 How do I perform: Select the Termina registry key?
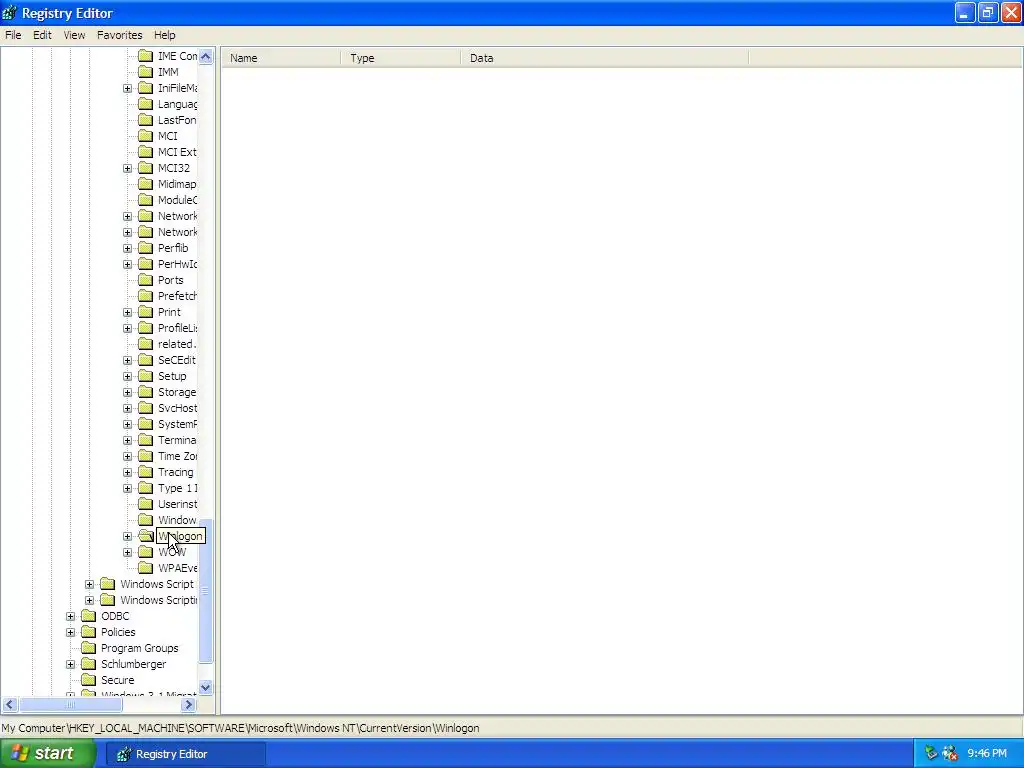point(177,440)
